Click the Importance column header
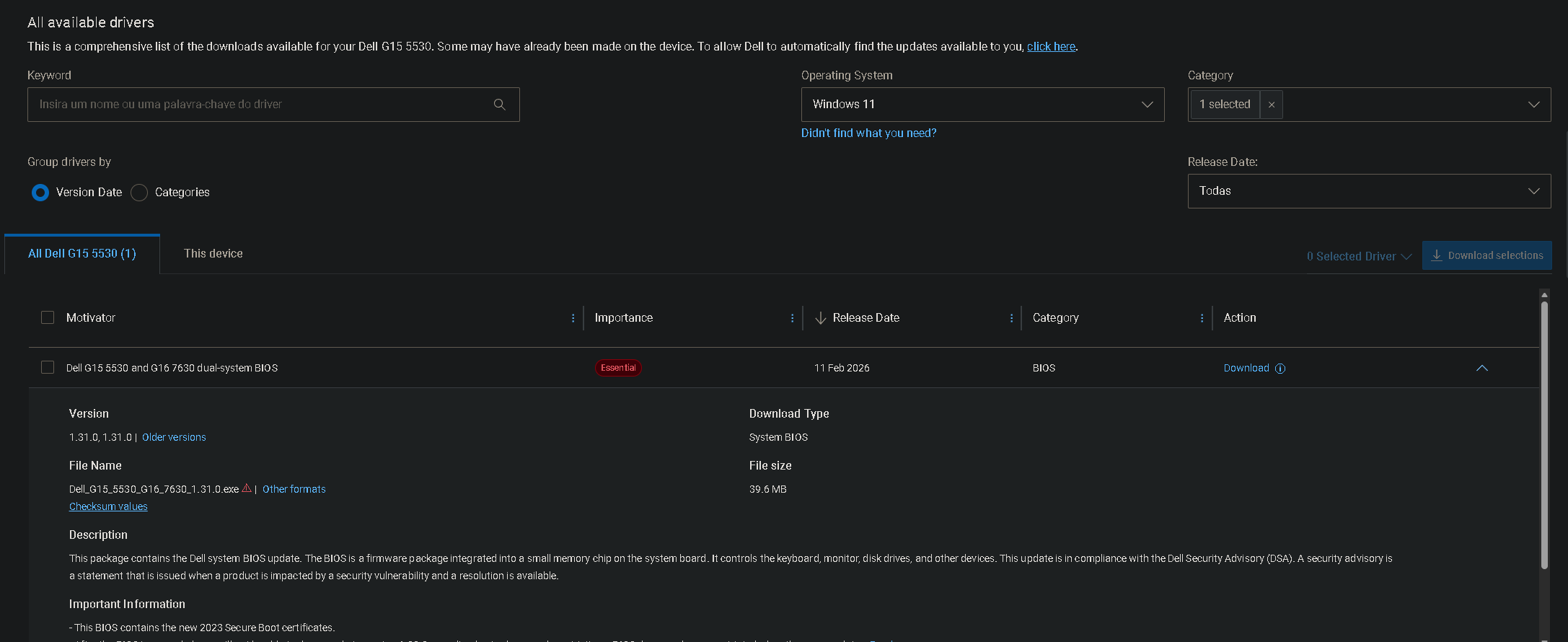Screen dimensions: 1568x642 pyautogui.click(x=624, y=317)
